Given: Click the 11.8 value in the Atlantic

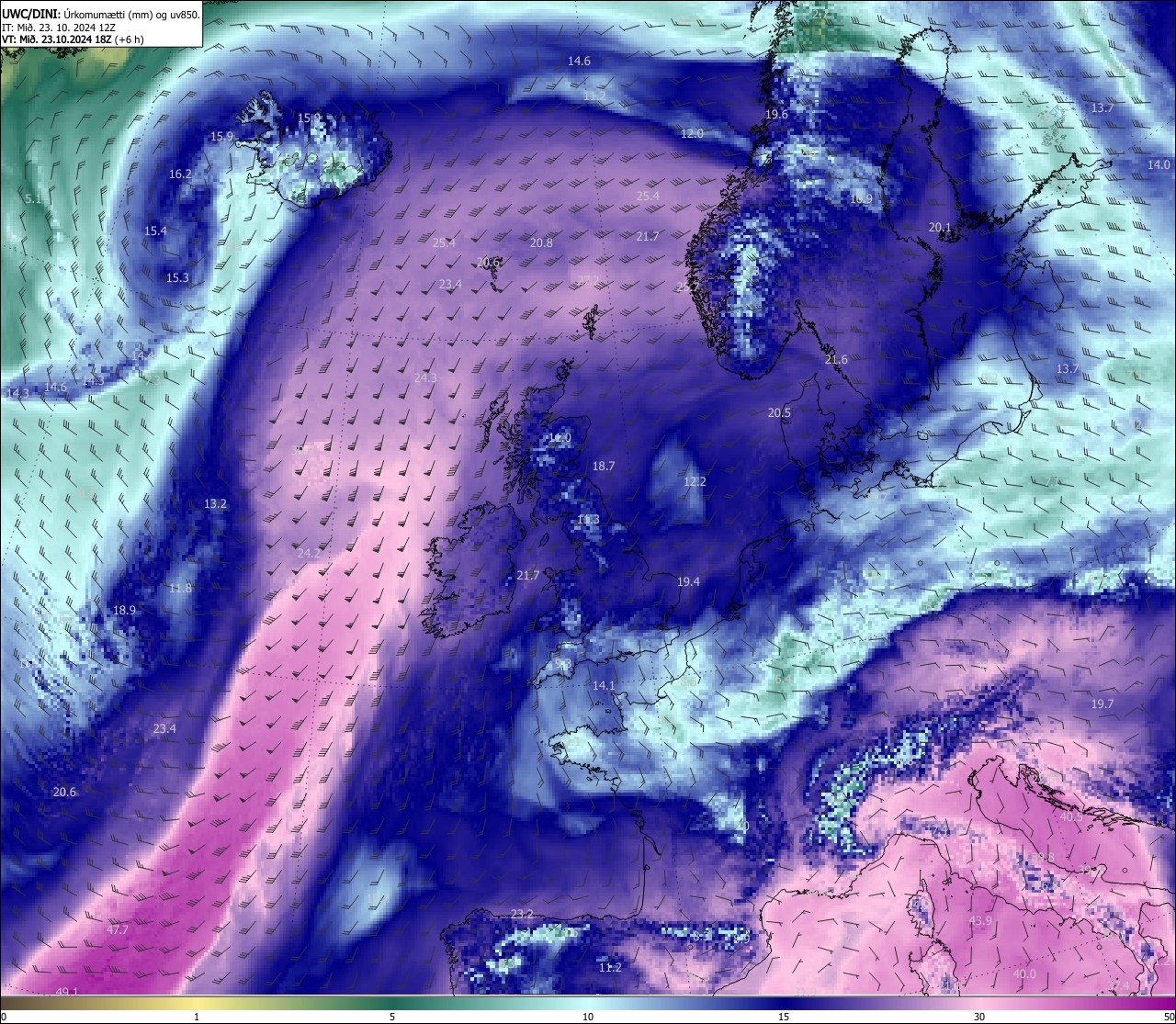Looking at the screenshot, I should pos(181,588).
